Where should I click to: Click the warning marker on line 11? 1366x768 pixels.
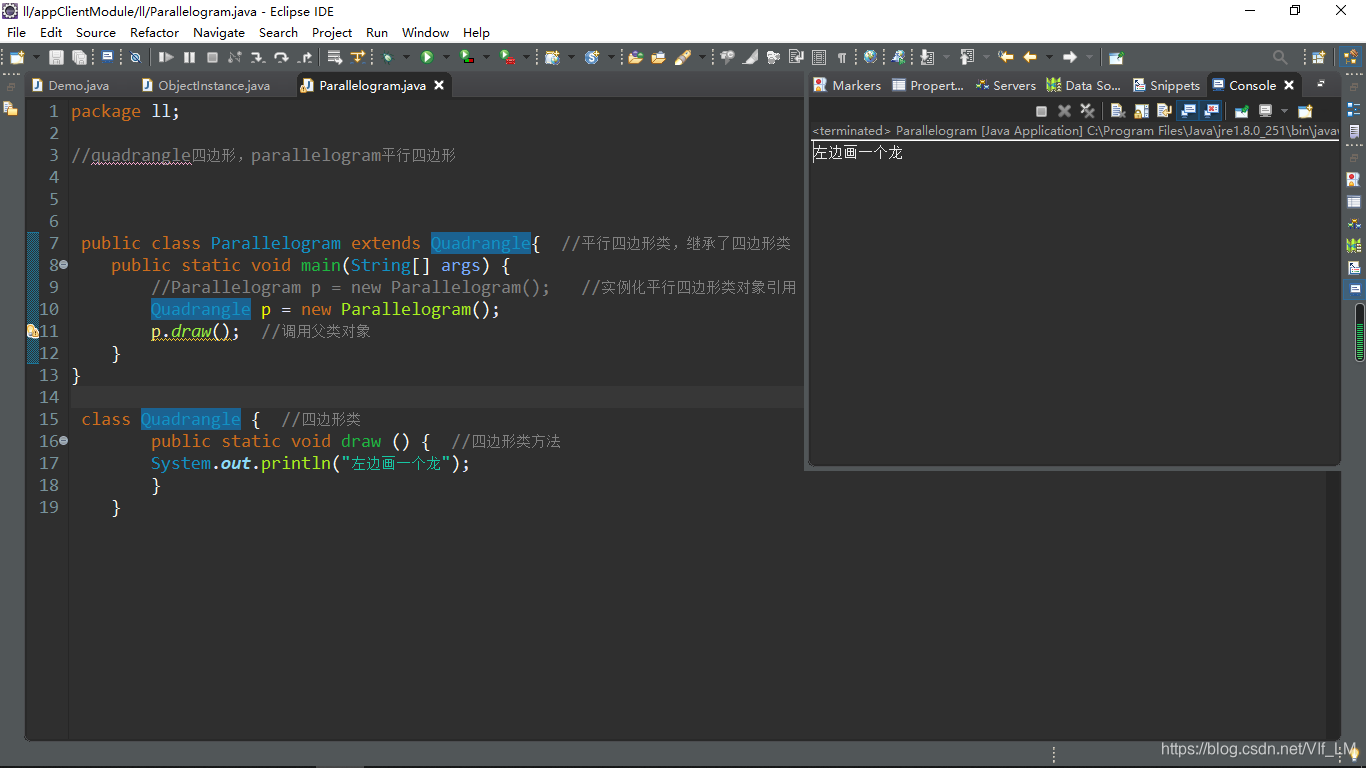click(x=33, y=331)
